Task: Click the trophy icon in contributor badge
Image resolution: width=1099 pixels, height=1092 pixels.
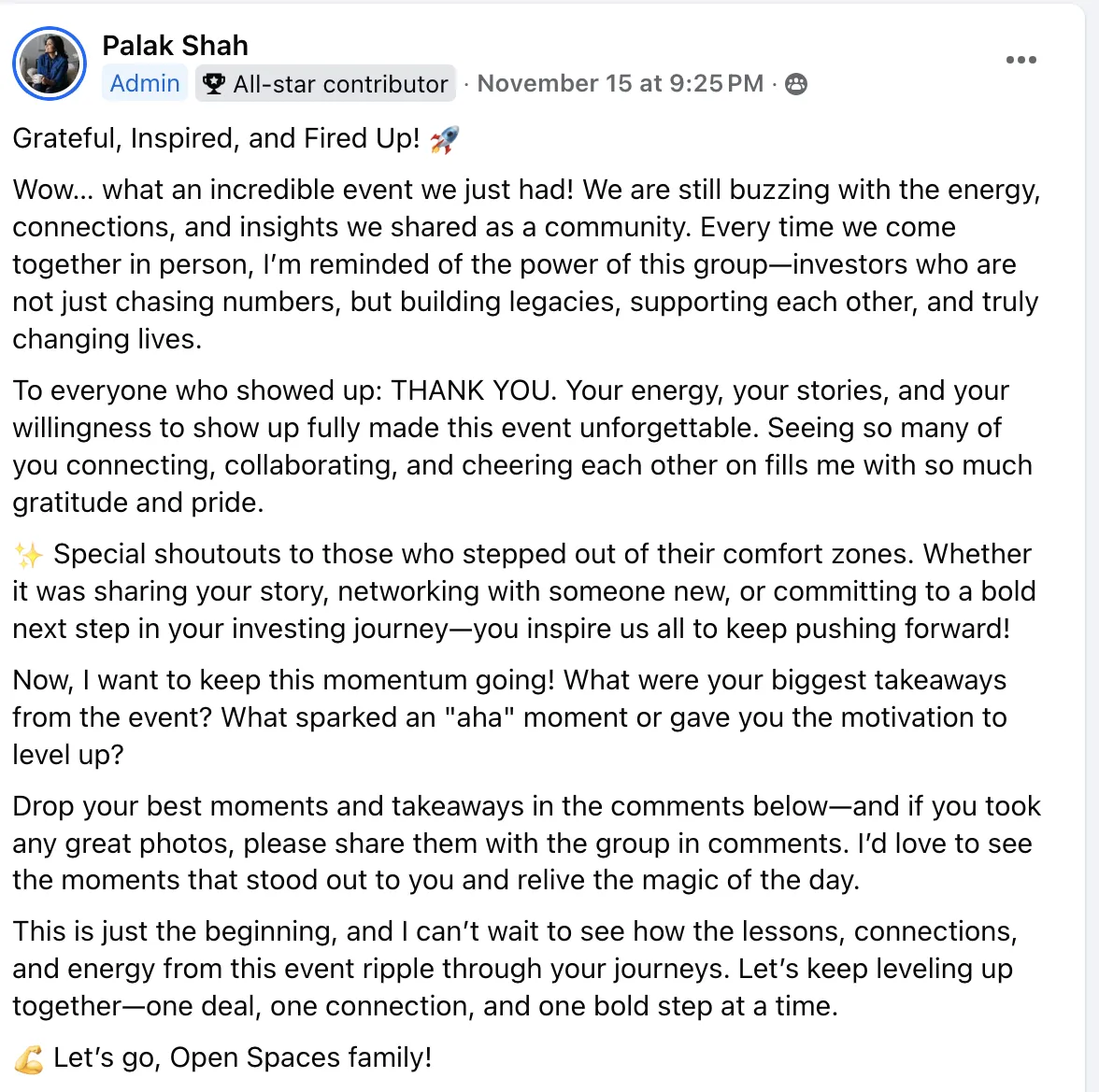Action: pos(214,84)
